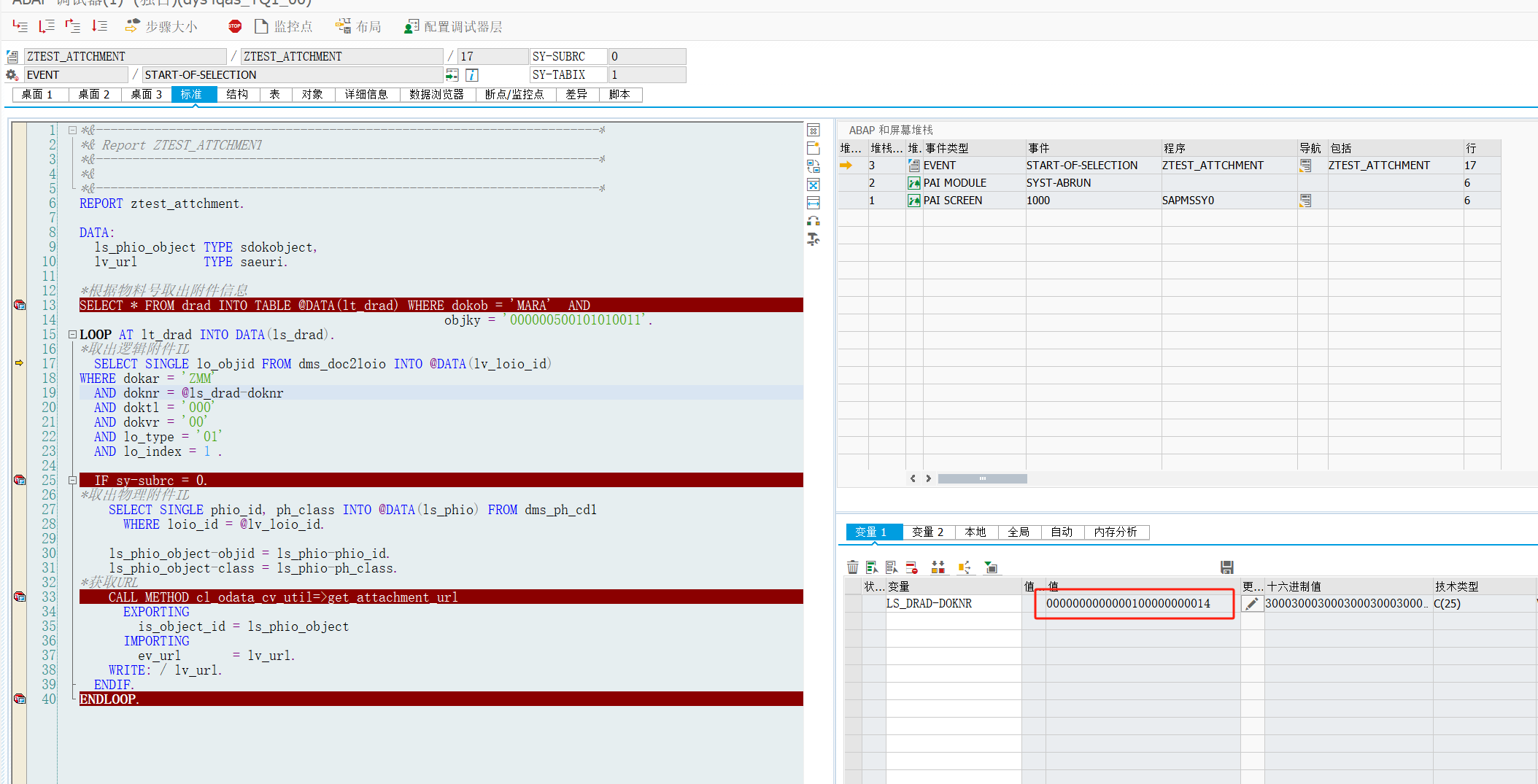Viewport: 1538px width, 784px height.
Task: Click the navigate-to-current-statement icon after START-OF-SELECTION
Action: tap(452, 74)
